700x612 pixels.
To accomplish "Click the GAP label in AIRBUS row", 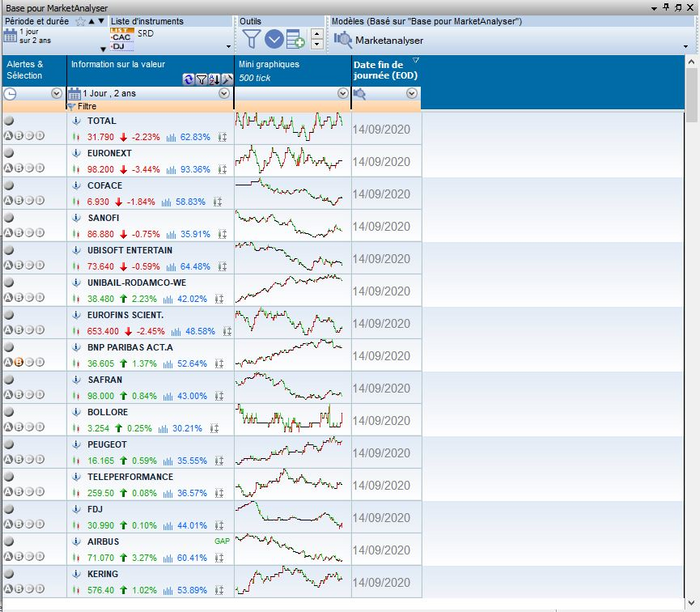I will [222, 541].
